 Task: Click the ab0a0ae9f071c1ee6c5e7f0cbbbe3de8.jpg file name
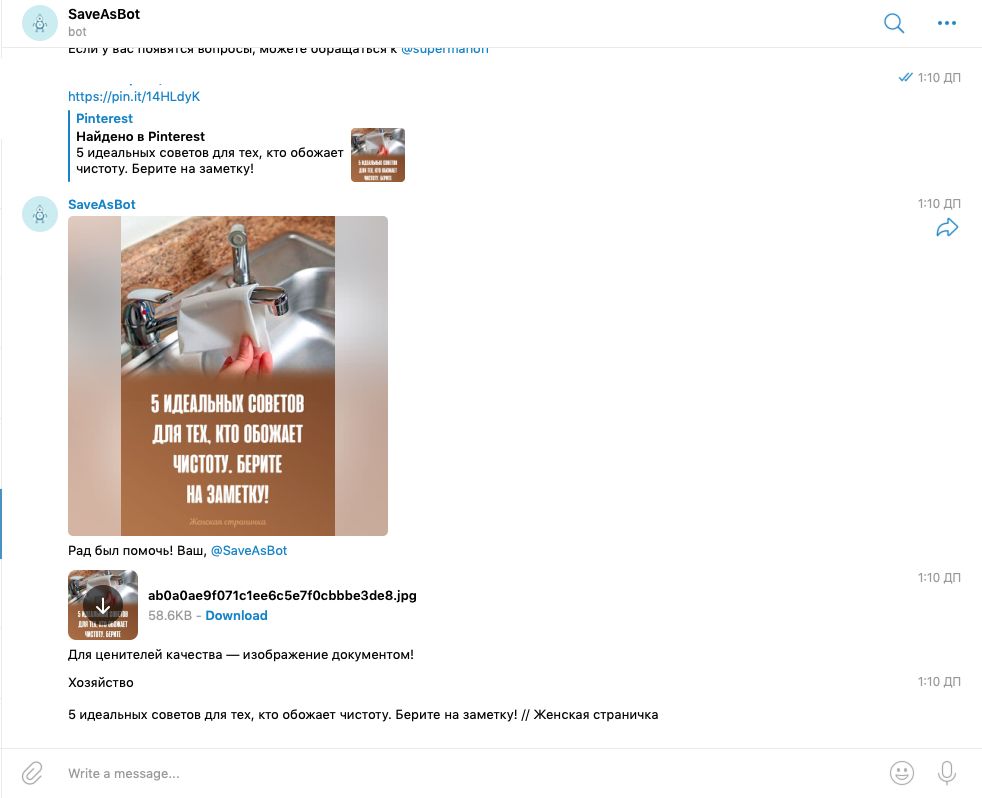282,595
